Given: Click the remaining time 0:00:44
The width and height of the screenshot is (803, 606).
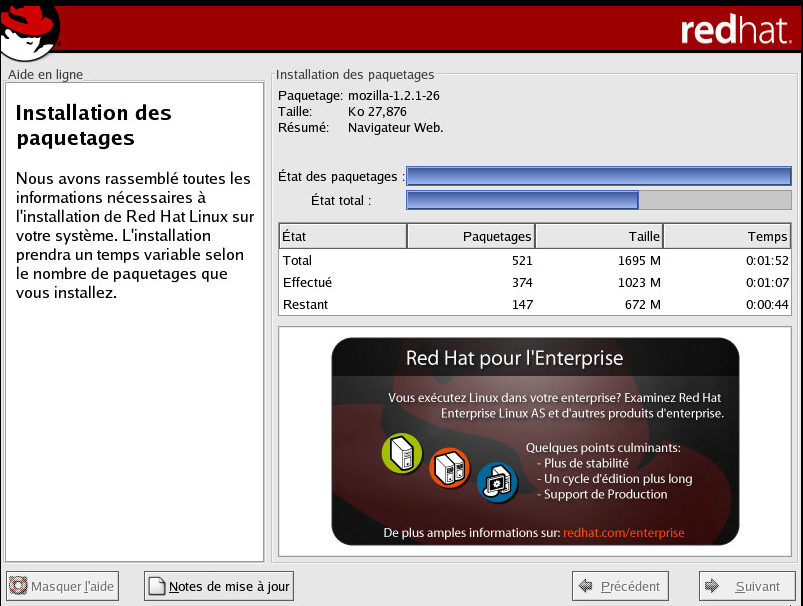Looking at the screenshot, I should [767, 304].
